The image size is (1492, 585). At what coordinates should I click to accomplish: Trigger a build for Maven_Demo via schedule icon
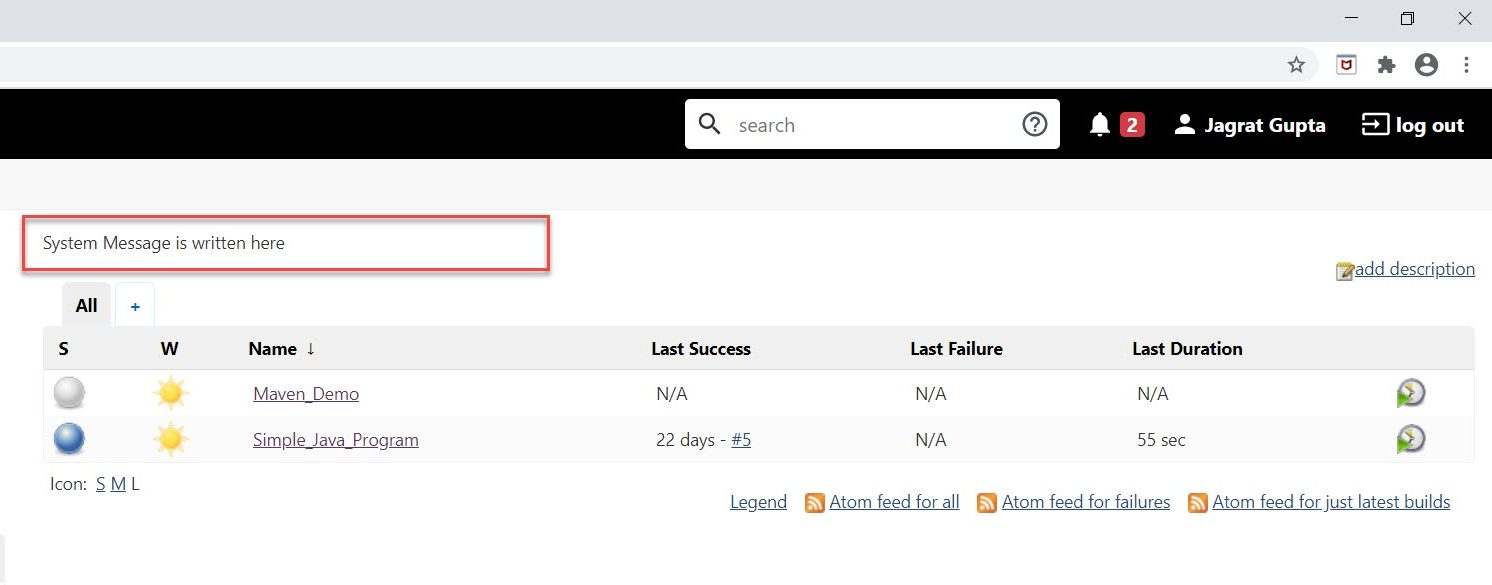(x=1410, y=393)
